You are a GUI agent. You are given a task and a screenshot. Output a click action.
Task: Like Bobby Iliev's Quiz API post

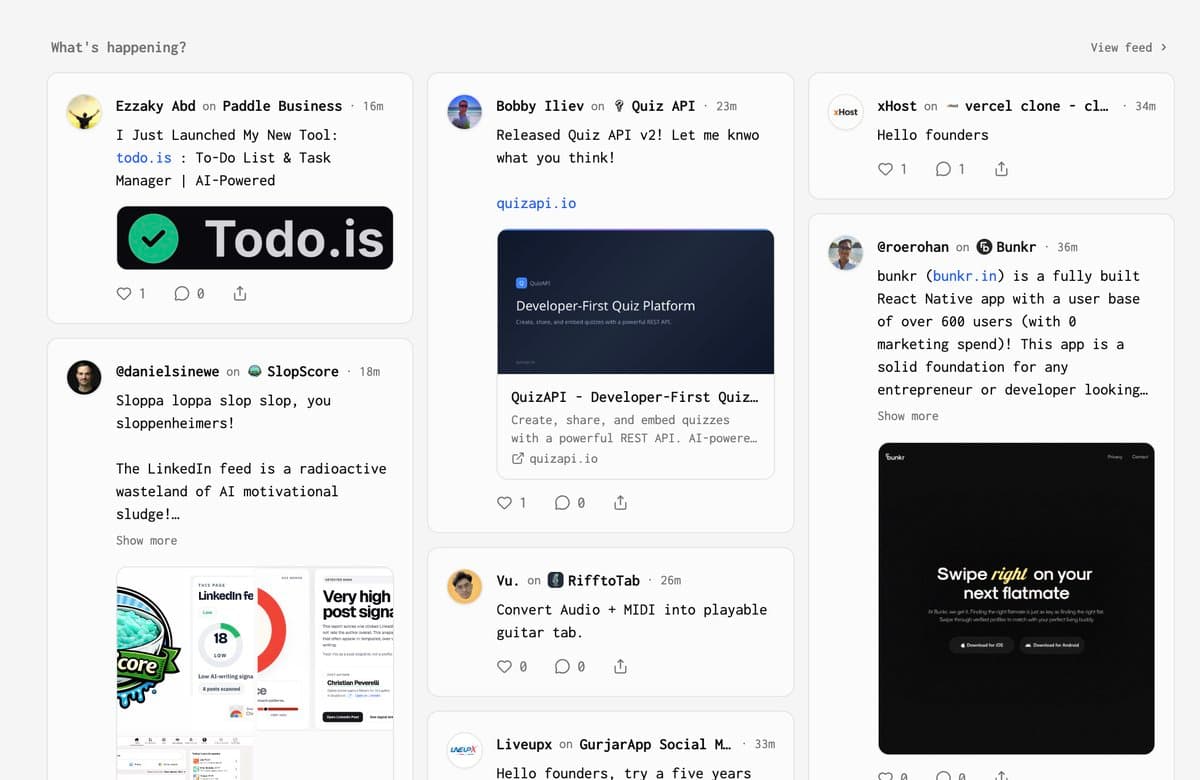tap(505, 503)
